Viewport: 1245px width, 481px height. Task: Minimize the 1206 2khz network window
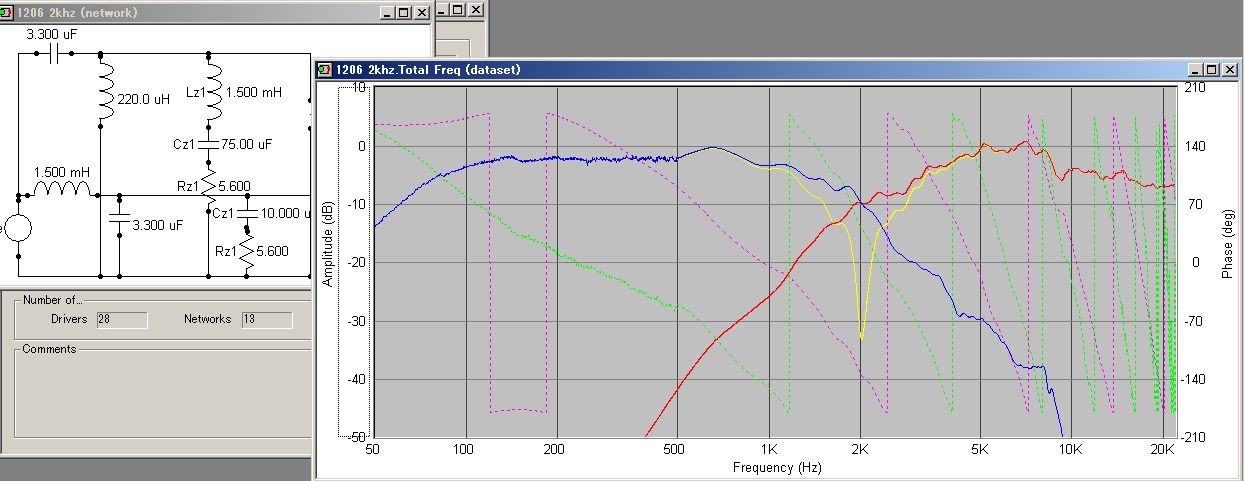[x=388, y=13]
